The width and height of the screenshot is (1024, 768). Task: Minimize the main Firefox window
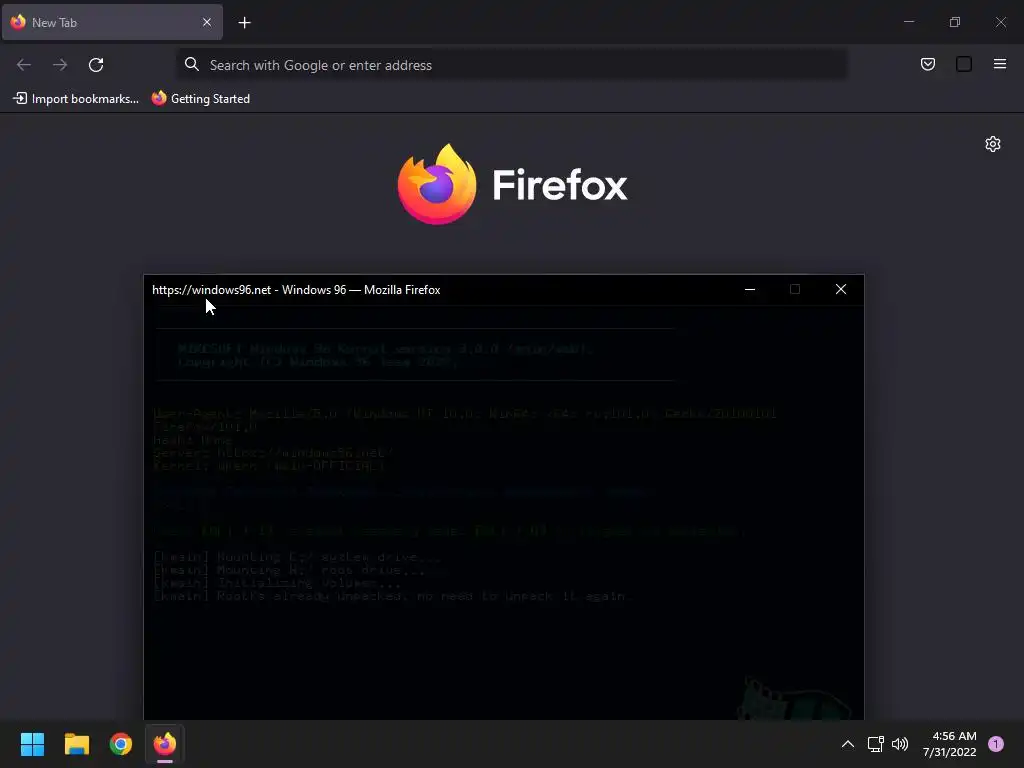point(909,22)
